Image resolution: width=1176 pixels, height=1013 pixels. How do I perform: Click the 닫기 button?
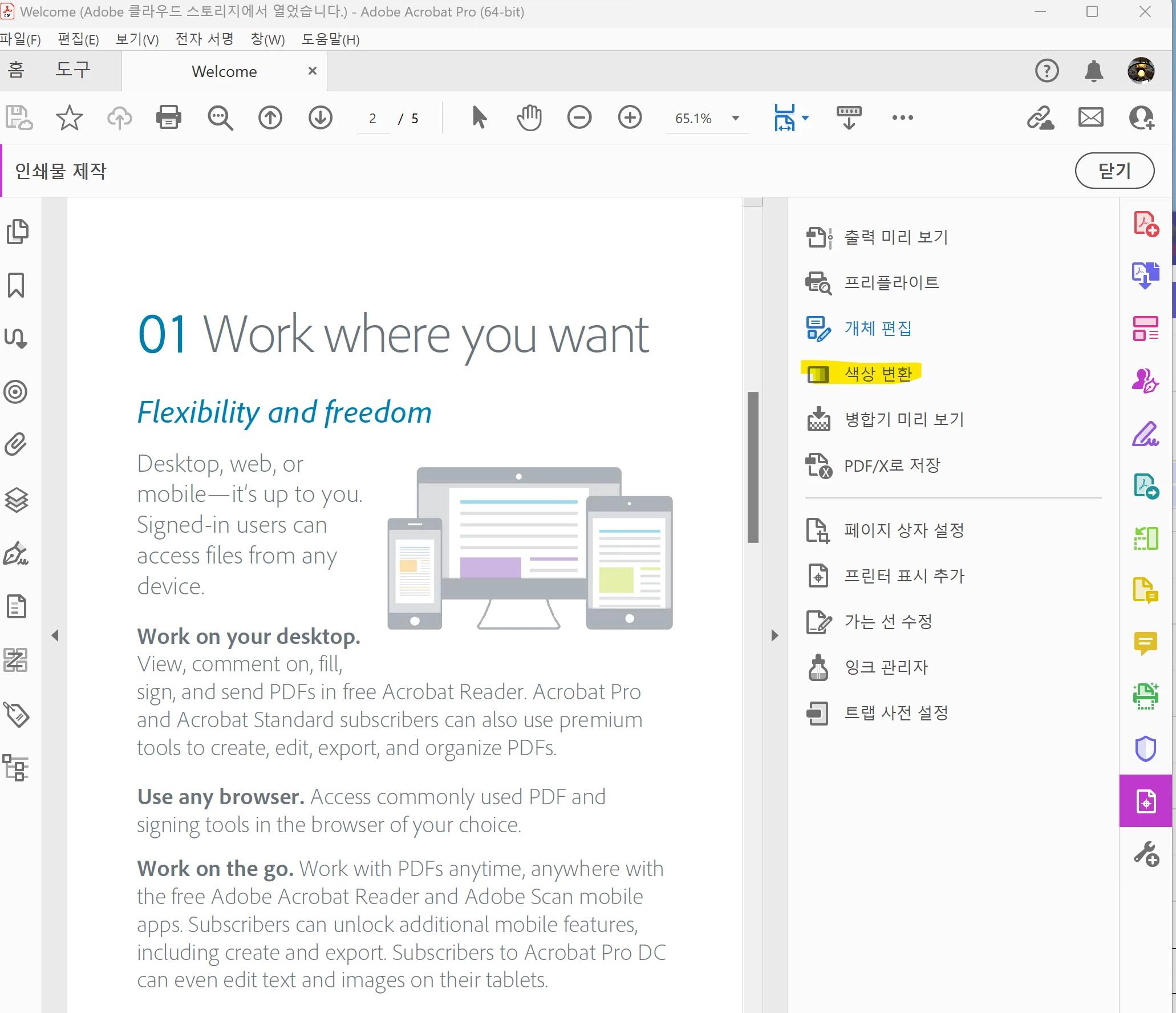tap(1114, 171)
